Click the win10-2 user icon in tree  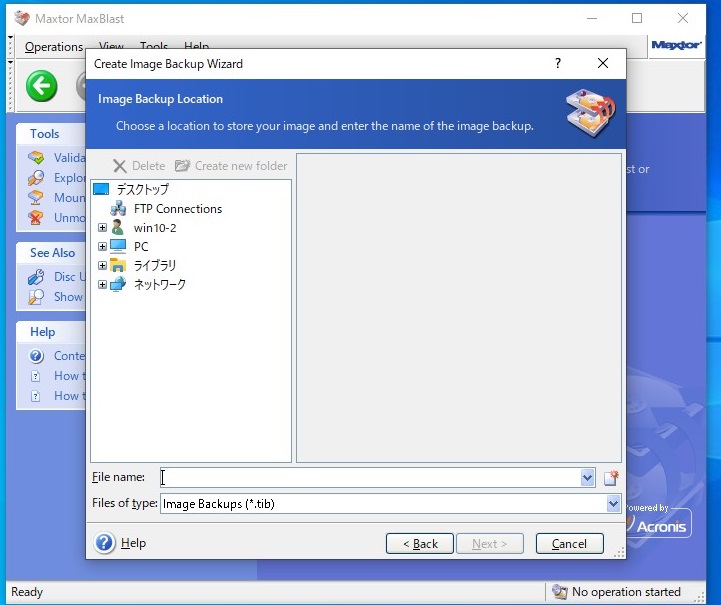[118, 228]
